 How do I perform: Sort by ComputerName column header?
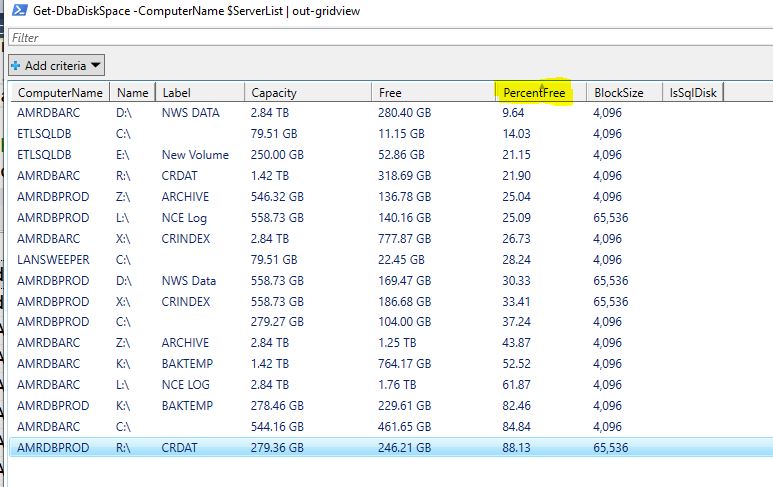click(60, 93)
